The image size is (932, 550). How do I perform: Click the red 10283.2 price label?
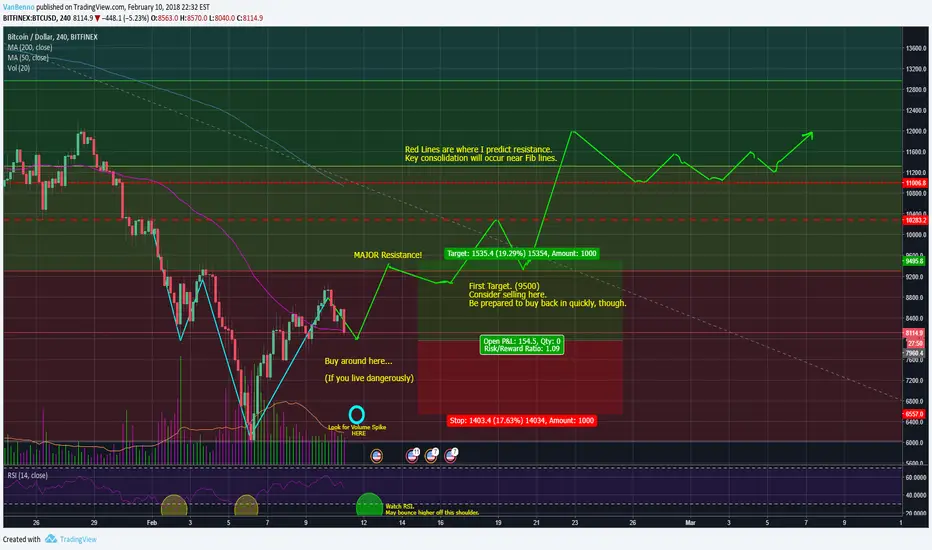pyautogui.click(x=915, y=220)
